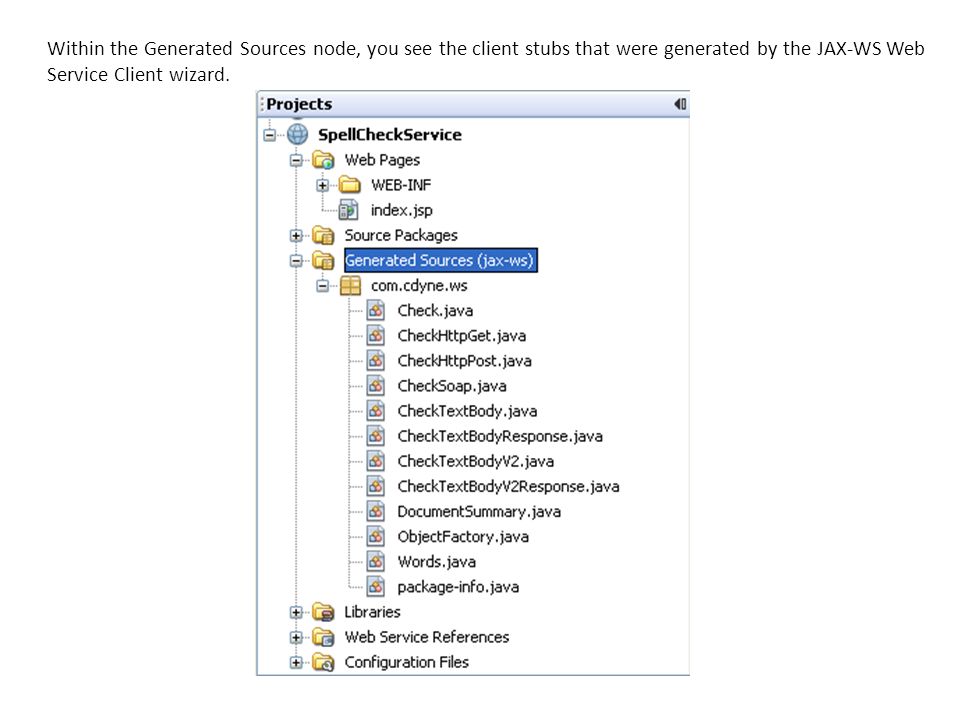Screen dimensions: 960x720
Task: Select the CheckTextBody.java file name
Action: [x=468, y=411]
